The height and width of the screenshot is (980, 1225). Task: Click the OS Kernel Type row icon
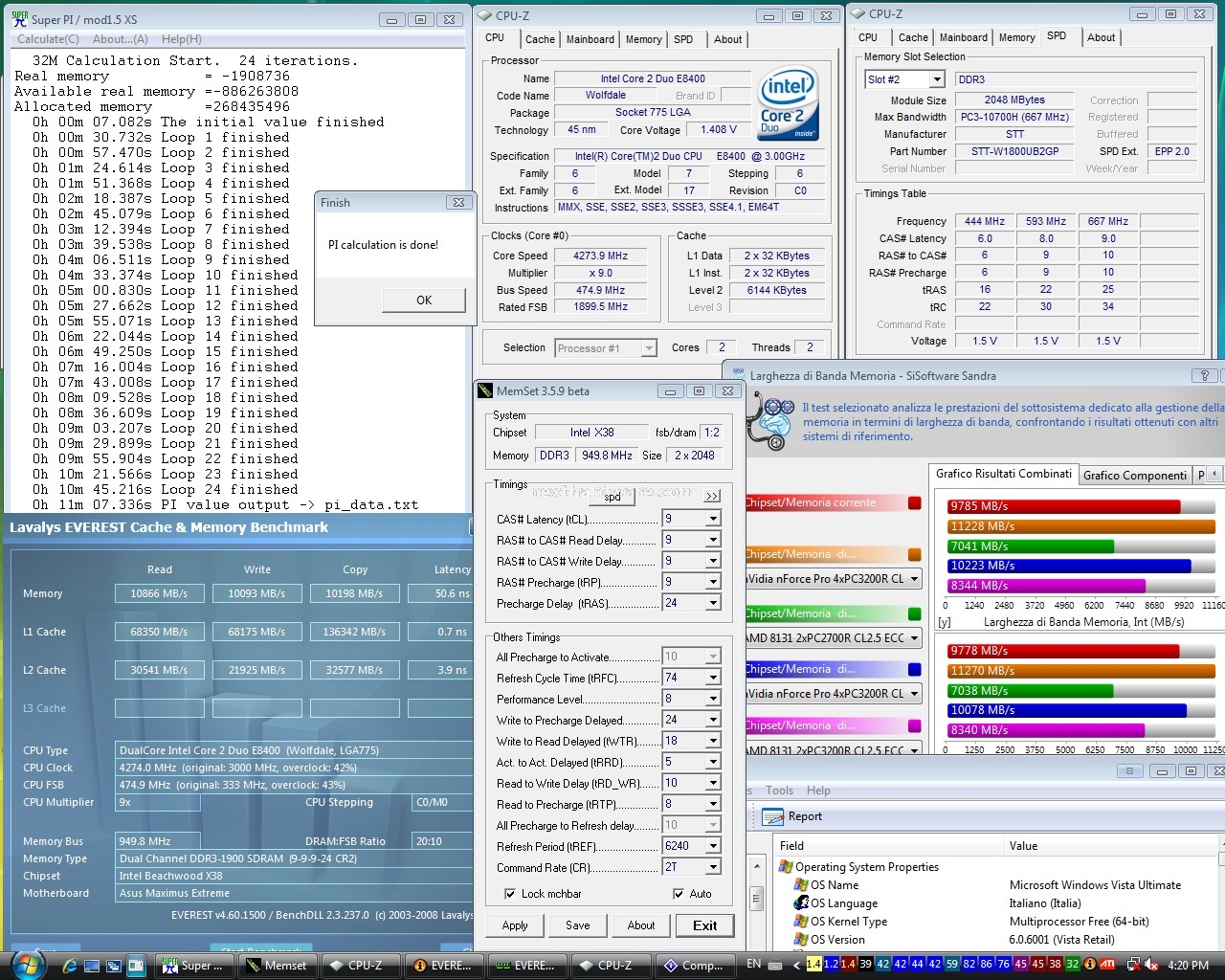[x=802, y=922]
